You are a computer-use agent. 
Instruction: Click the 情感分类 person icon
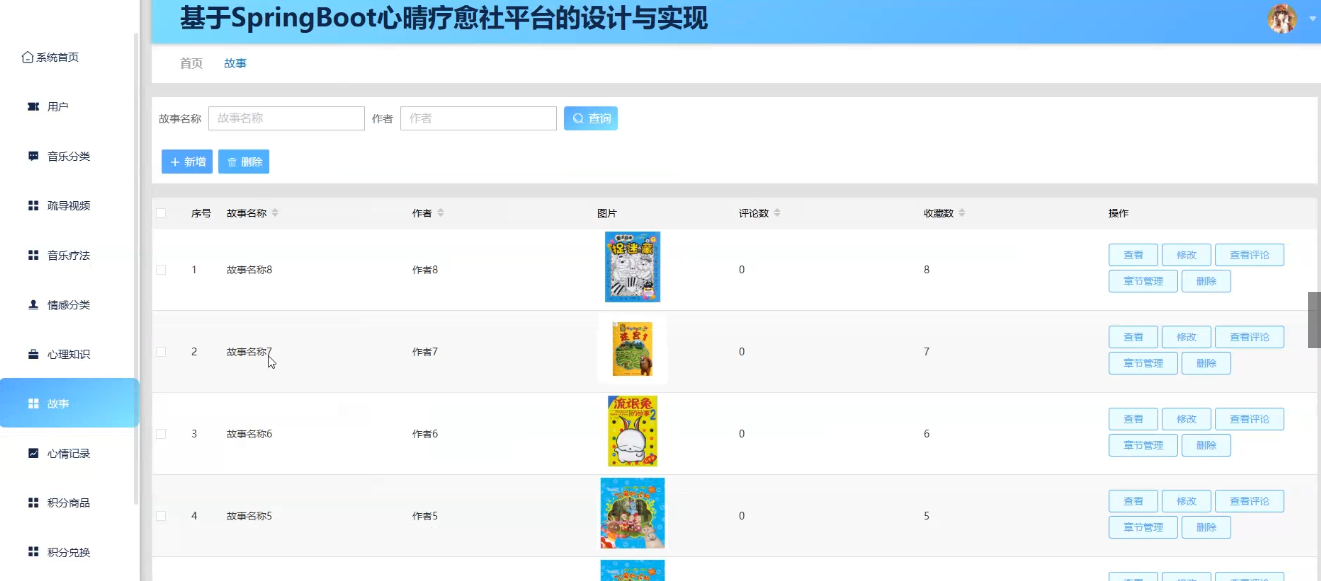click(33, 304)
